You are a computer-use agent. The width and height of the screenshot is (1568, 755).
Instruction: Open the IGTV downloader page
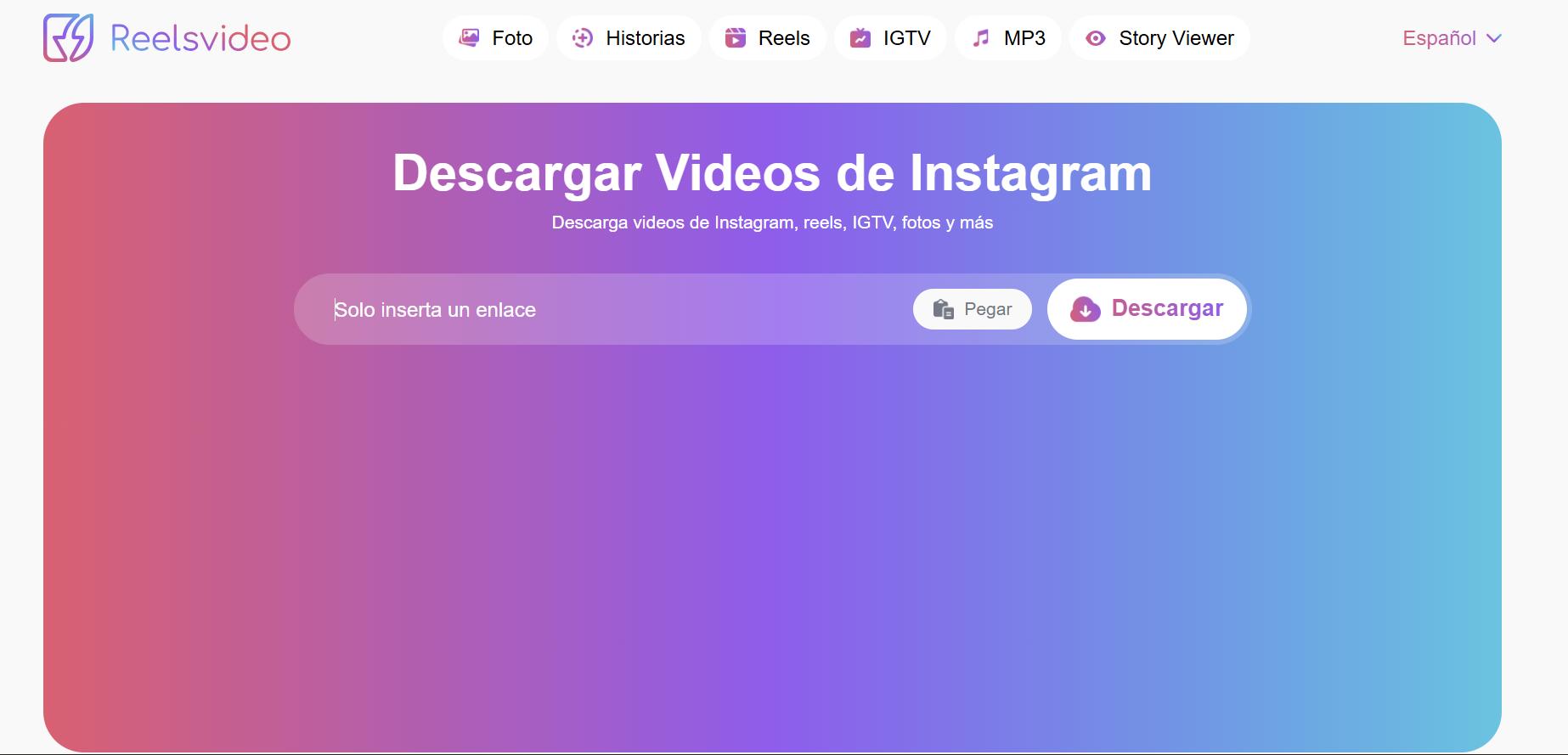890,37
